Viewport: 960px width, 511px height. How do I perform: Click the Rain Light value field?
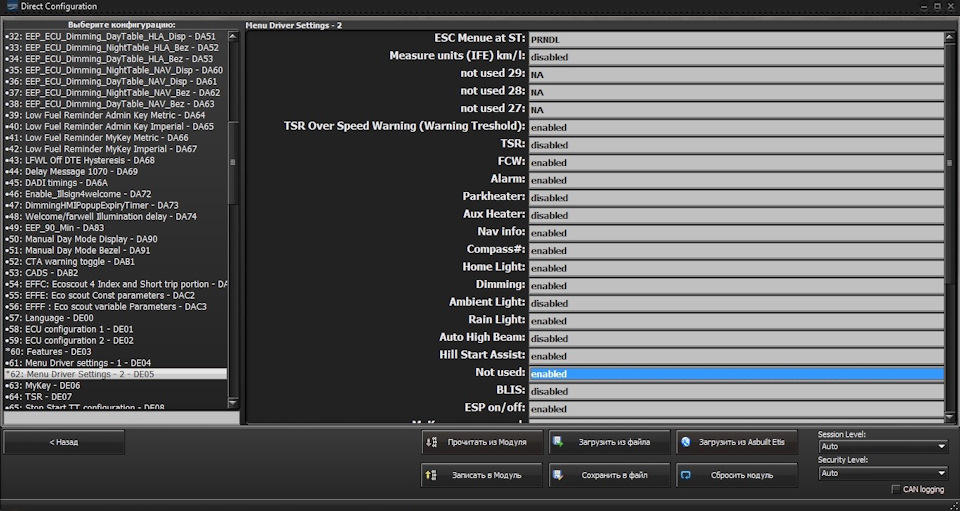tap(736, 321)
